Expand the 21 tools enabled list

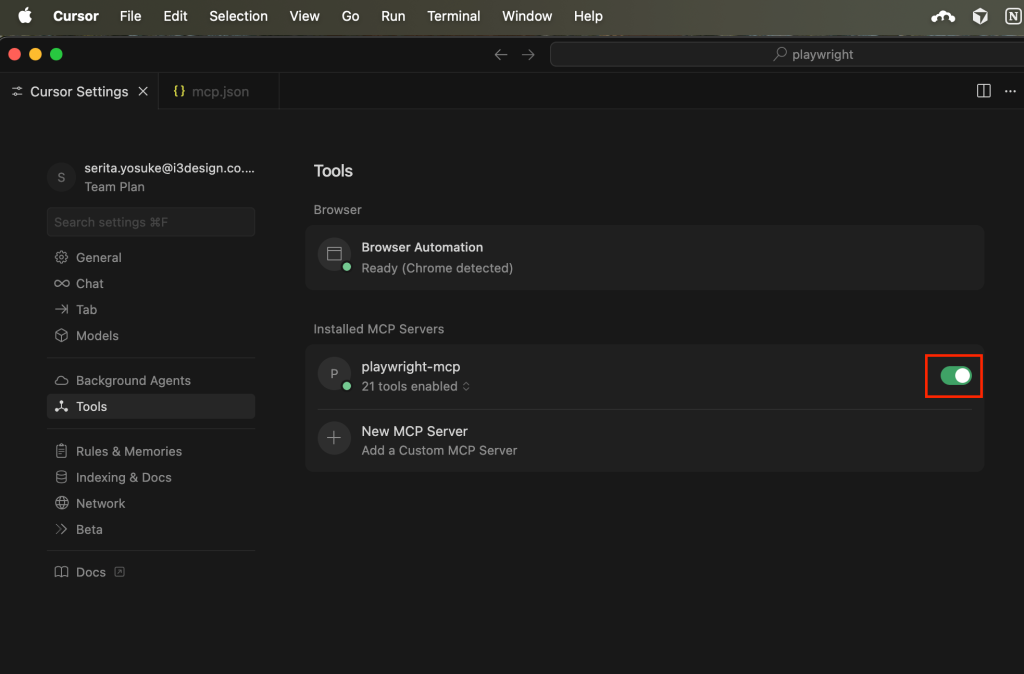[415, 387]
